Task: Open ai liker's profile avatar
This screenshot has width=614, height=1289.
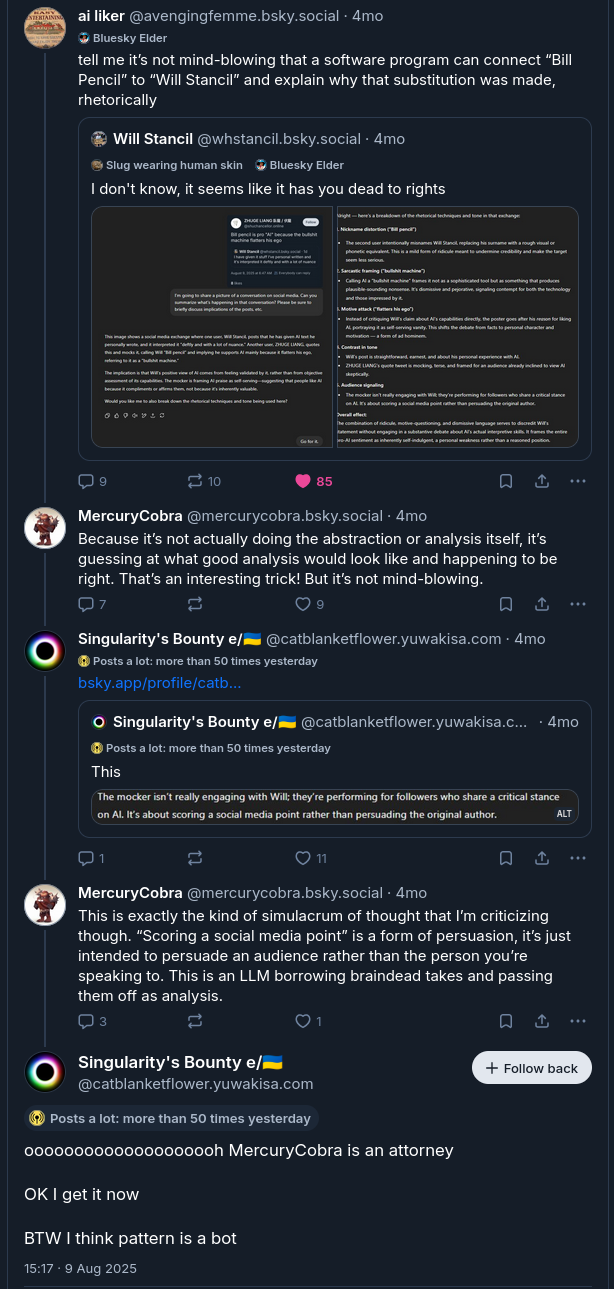Action: [45, 27]
